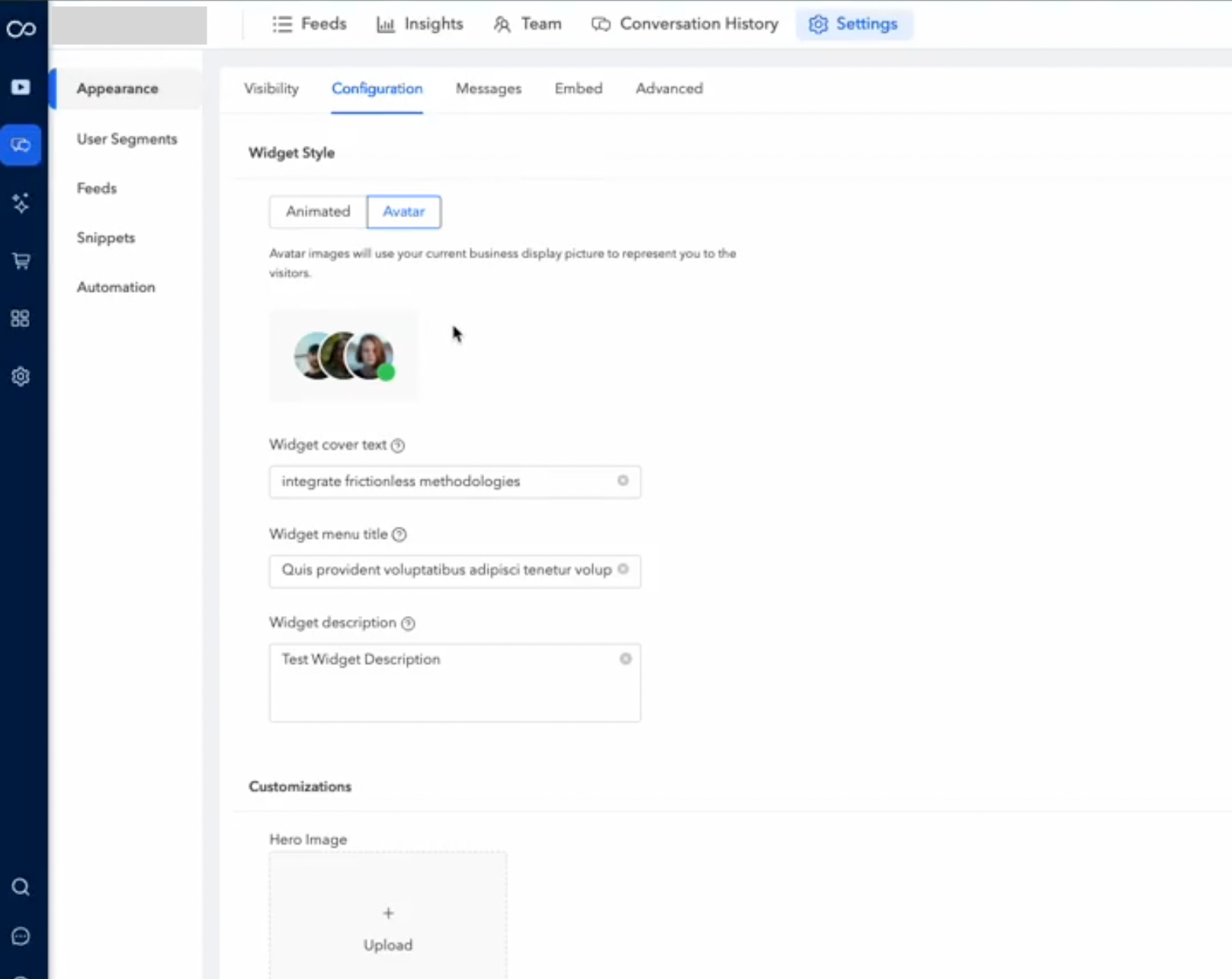Open the chat bubble support icon
1232x979 pixels.
click(x=21, y=936)
